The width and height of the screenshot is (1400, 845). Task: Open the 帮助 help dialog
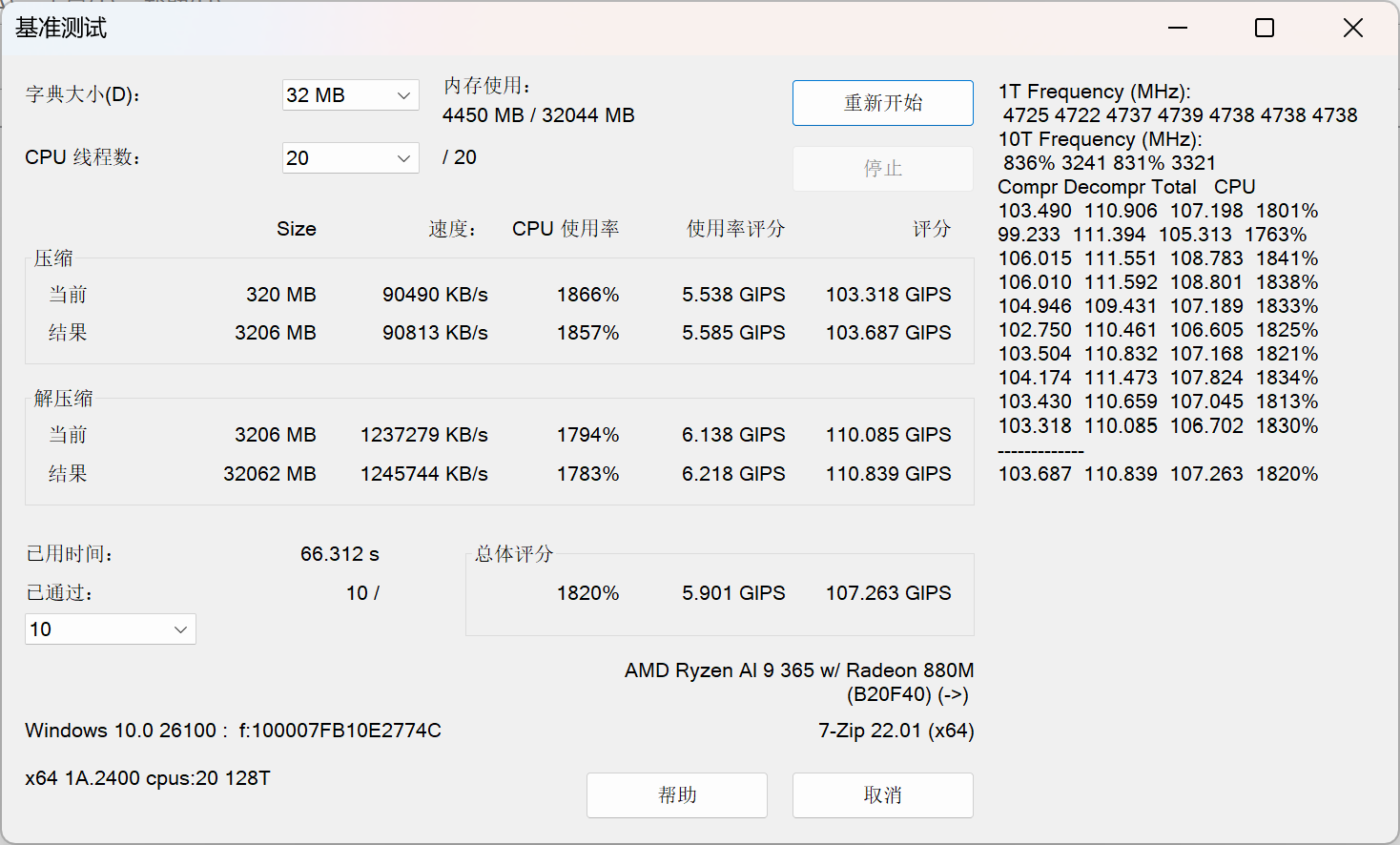[x=676, y=794]
